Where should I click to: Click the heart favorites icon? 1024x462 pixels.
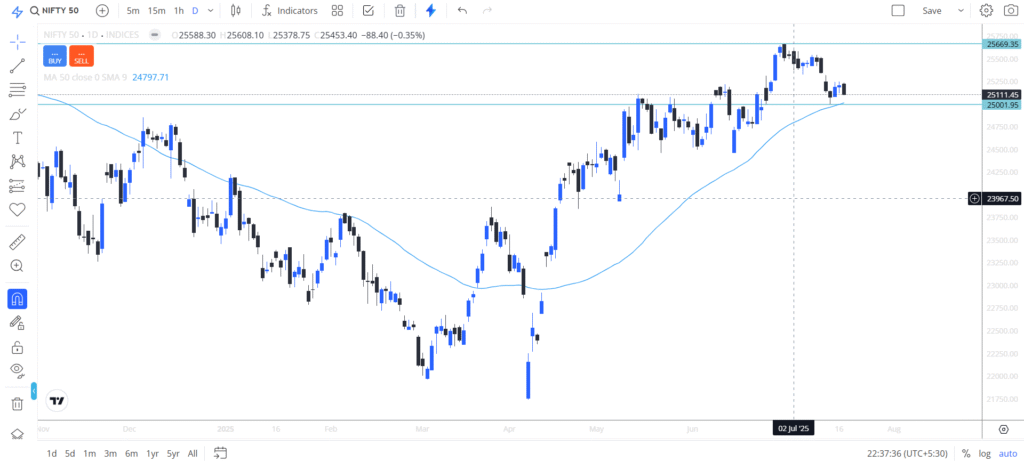(x=17, y=210)
